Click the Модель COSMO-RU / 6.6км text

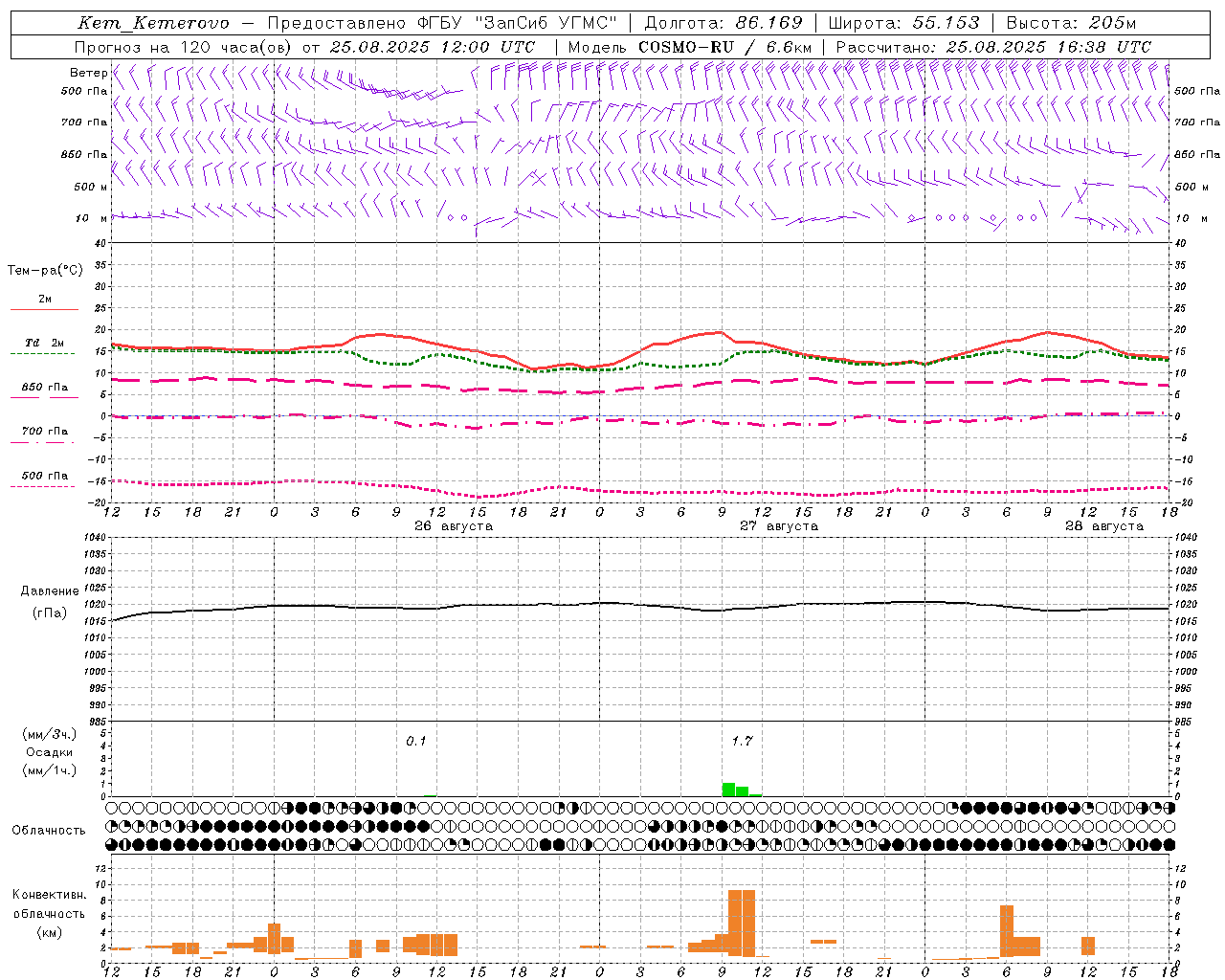[690, 47]
